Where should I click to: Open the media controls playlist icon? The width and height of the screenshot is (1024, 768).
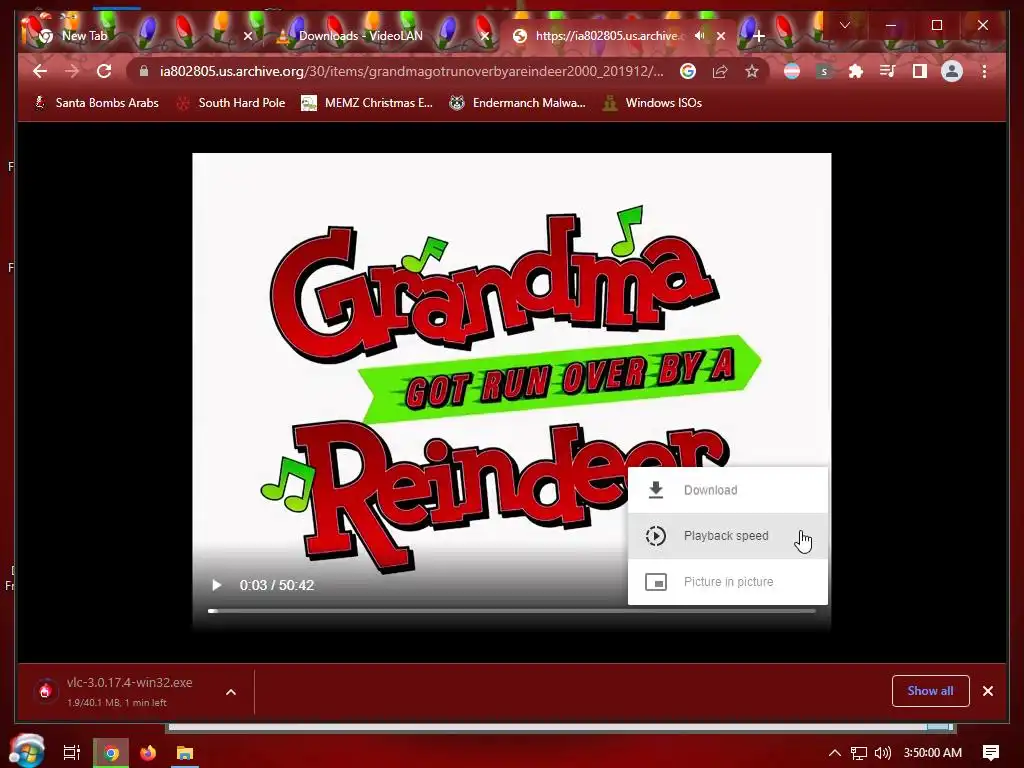[888, 71]
